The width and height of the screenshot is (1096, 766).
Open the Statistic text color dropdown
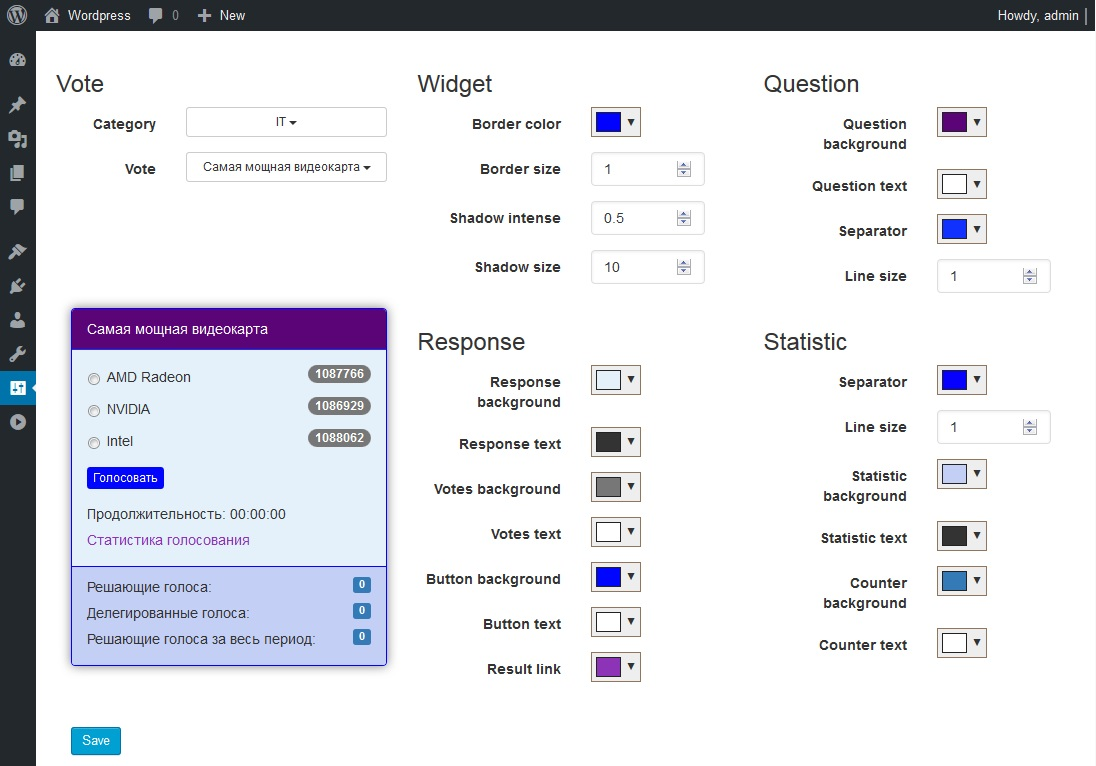point(962,536)
